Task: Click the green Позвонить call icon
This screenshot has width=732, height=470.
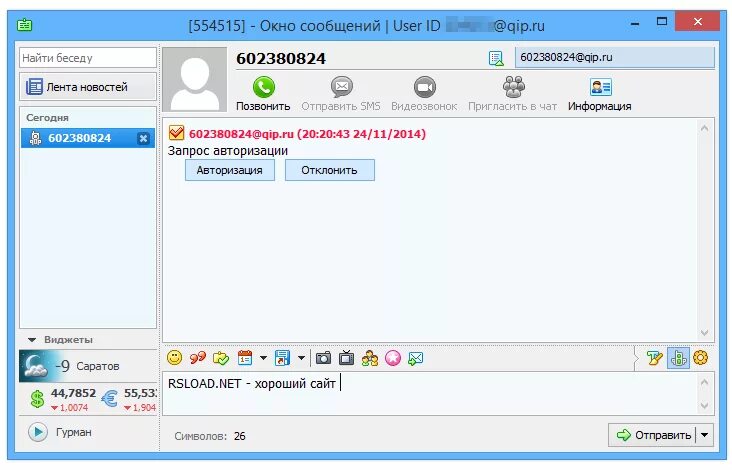Action: click(x=264, y=87)
